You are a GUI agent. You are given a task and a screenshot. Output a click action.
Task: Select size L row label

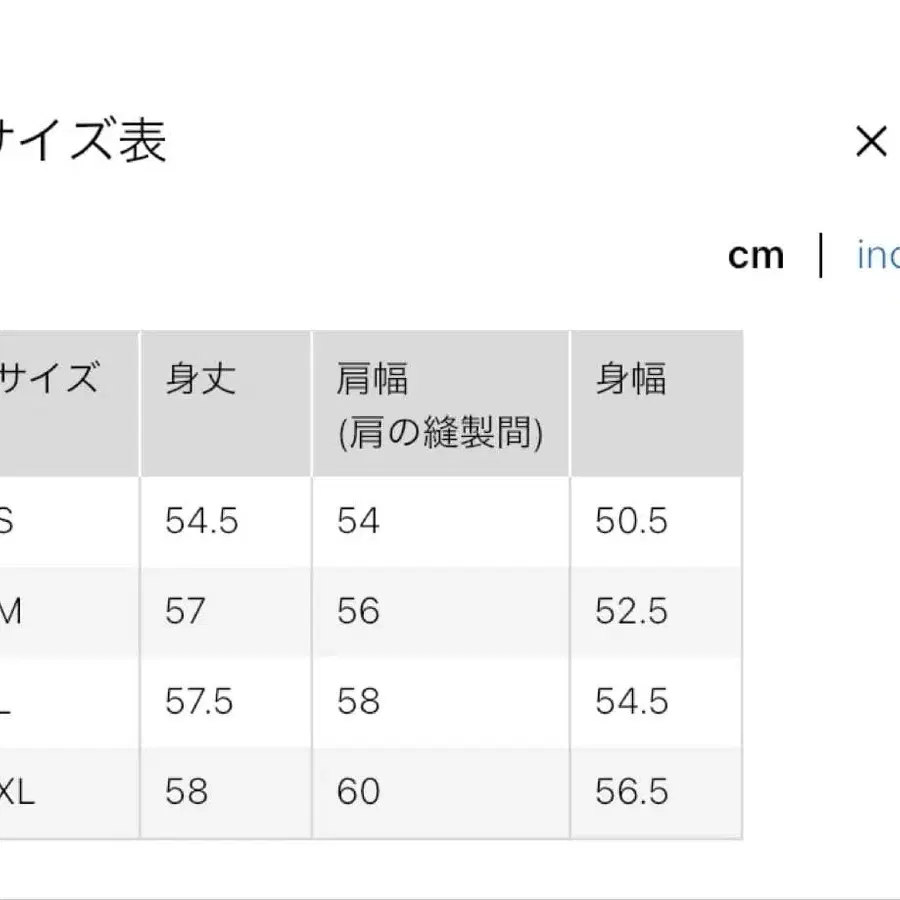click(x=8, y=700)
